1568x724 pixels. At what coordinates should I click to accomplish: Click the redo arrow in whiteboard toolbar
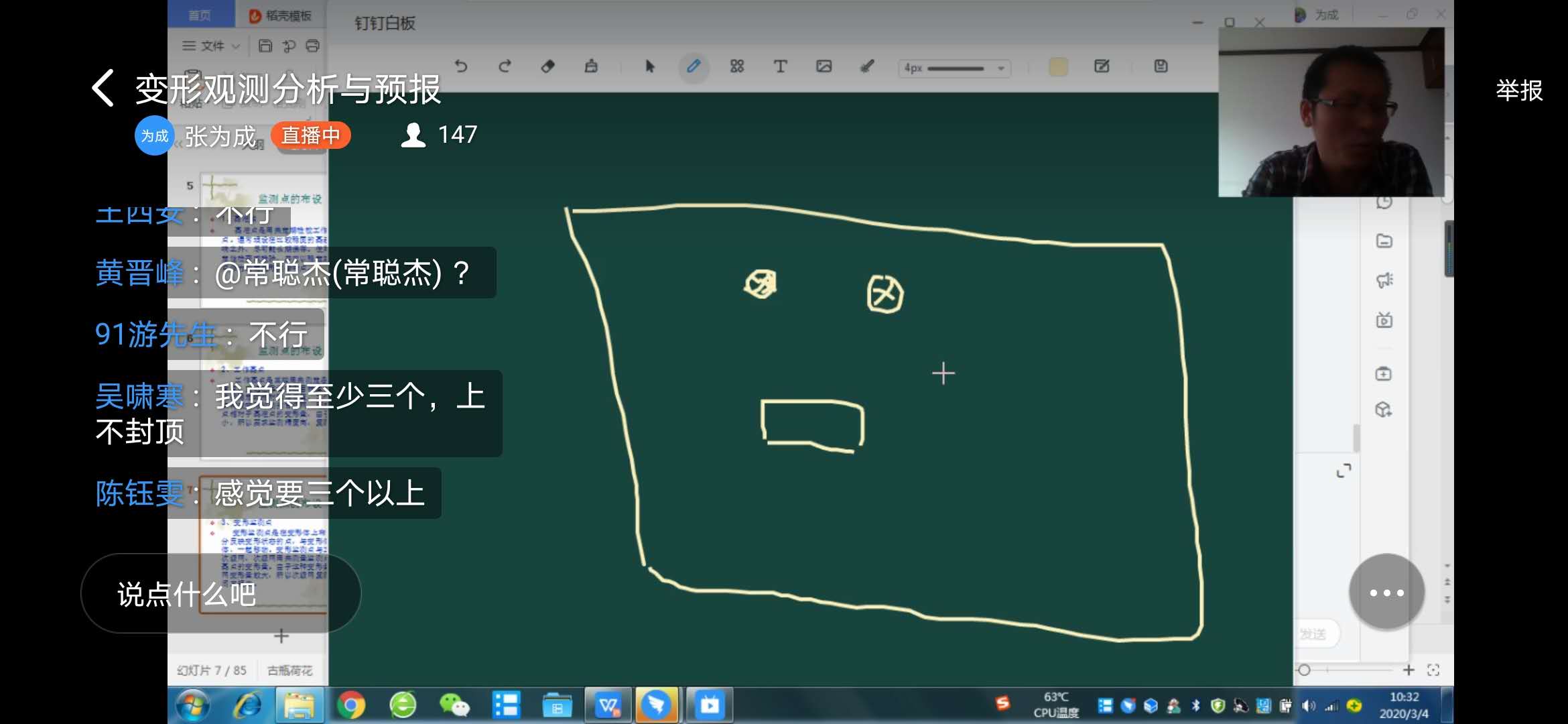[505, 66]
